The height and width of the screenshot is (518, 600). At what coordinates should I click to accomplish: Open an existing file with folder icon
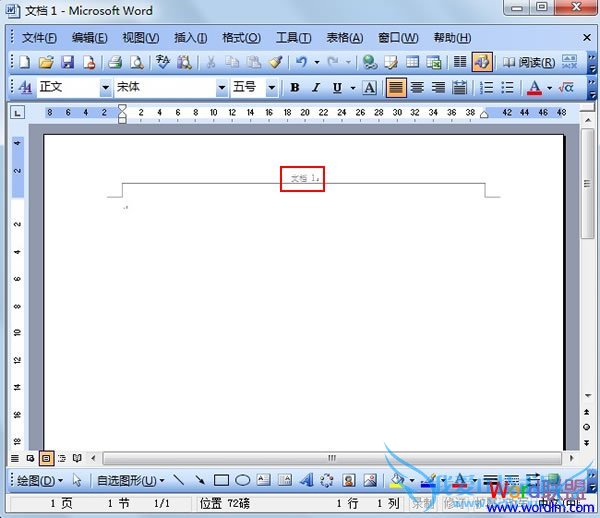(x=46, y=62)
